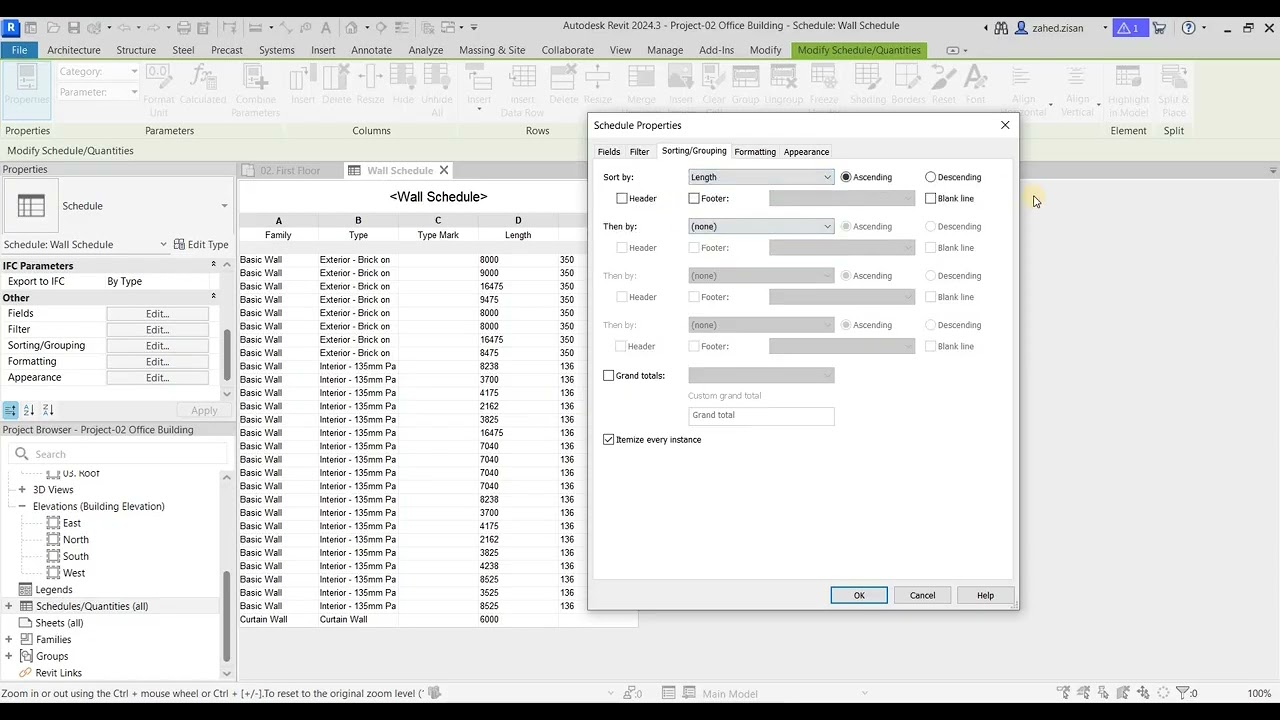Click the Sorting/Grouping Edit... button
The width and height of the screenshot is (1280, 720).
(x=157, y=345)
